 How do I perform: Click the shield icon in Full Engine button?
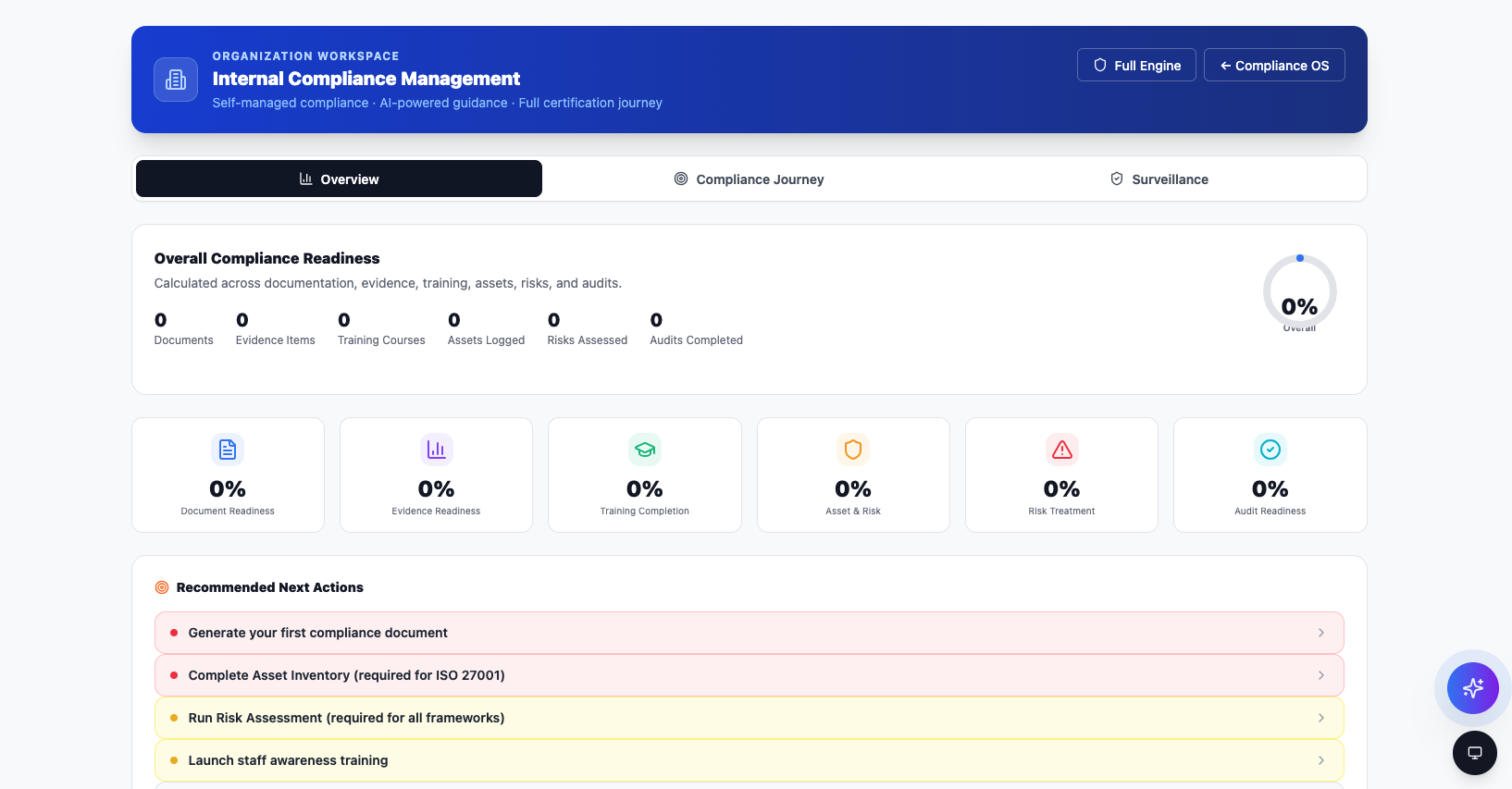(1100, 65)
